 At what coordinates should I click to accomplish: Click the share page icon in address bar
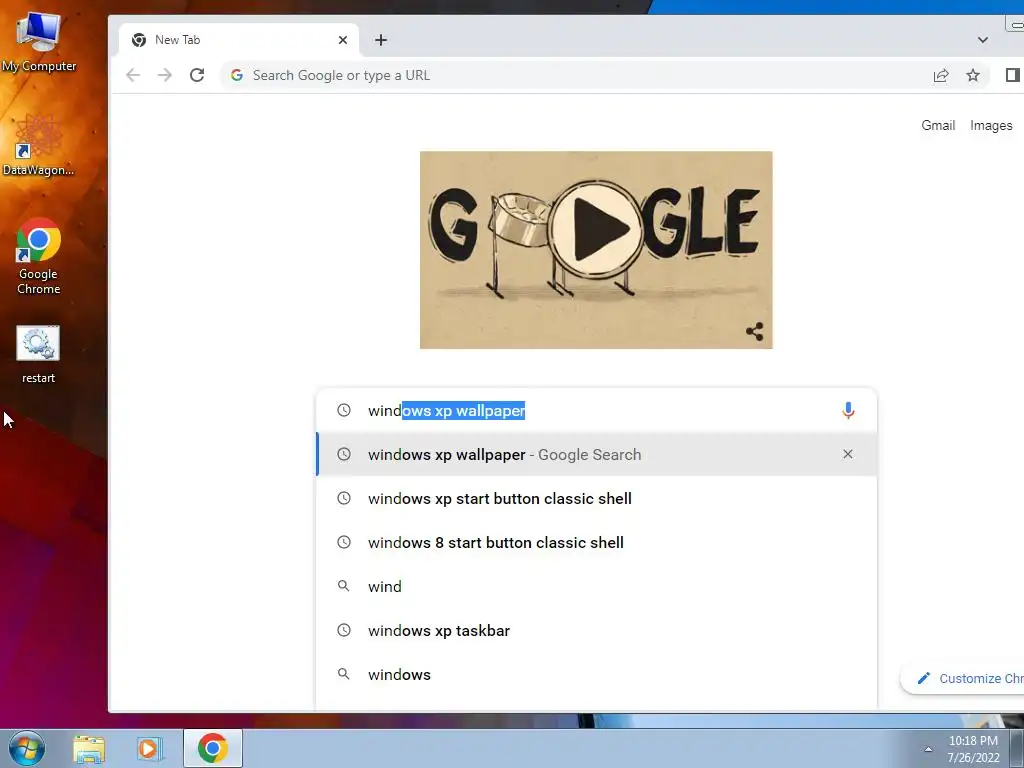(941, 75)
